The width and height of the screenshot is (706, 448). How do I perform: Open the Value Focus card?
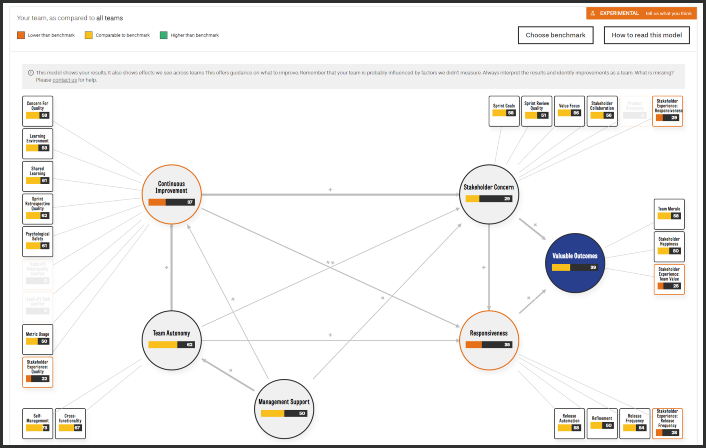[570, 111]
